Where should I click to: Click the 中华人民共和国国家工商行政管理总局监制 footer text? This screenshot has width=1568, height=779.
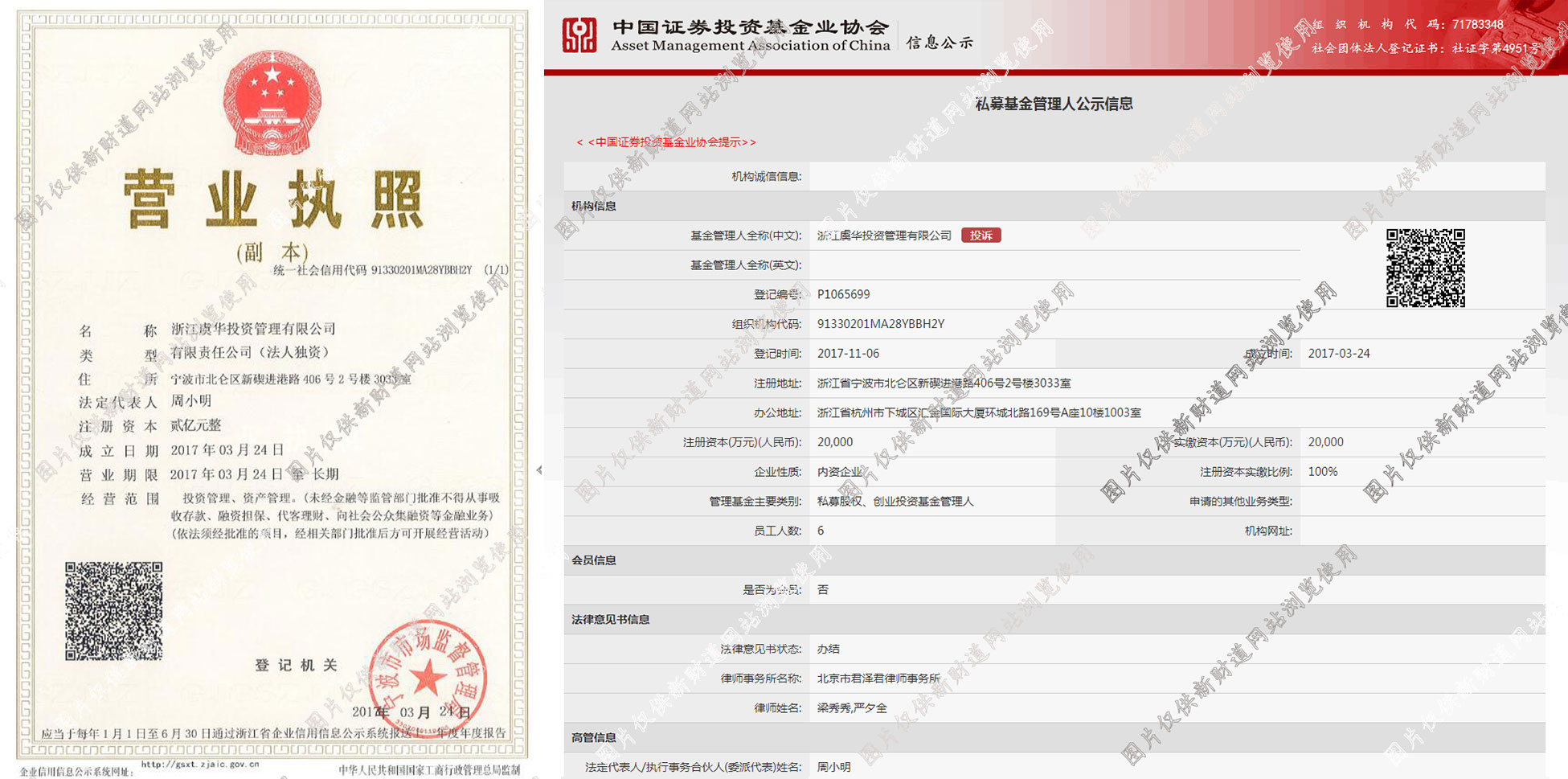pos(429,770)
